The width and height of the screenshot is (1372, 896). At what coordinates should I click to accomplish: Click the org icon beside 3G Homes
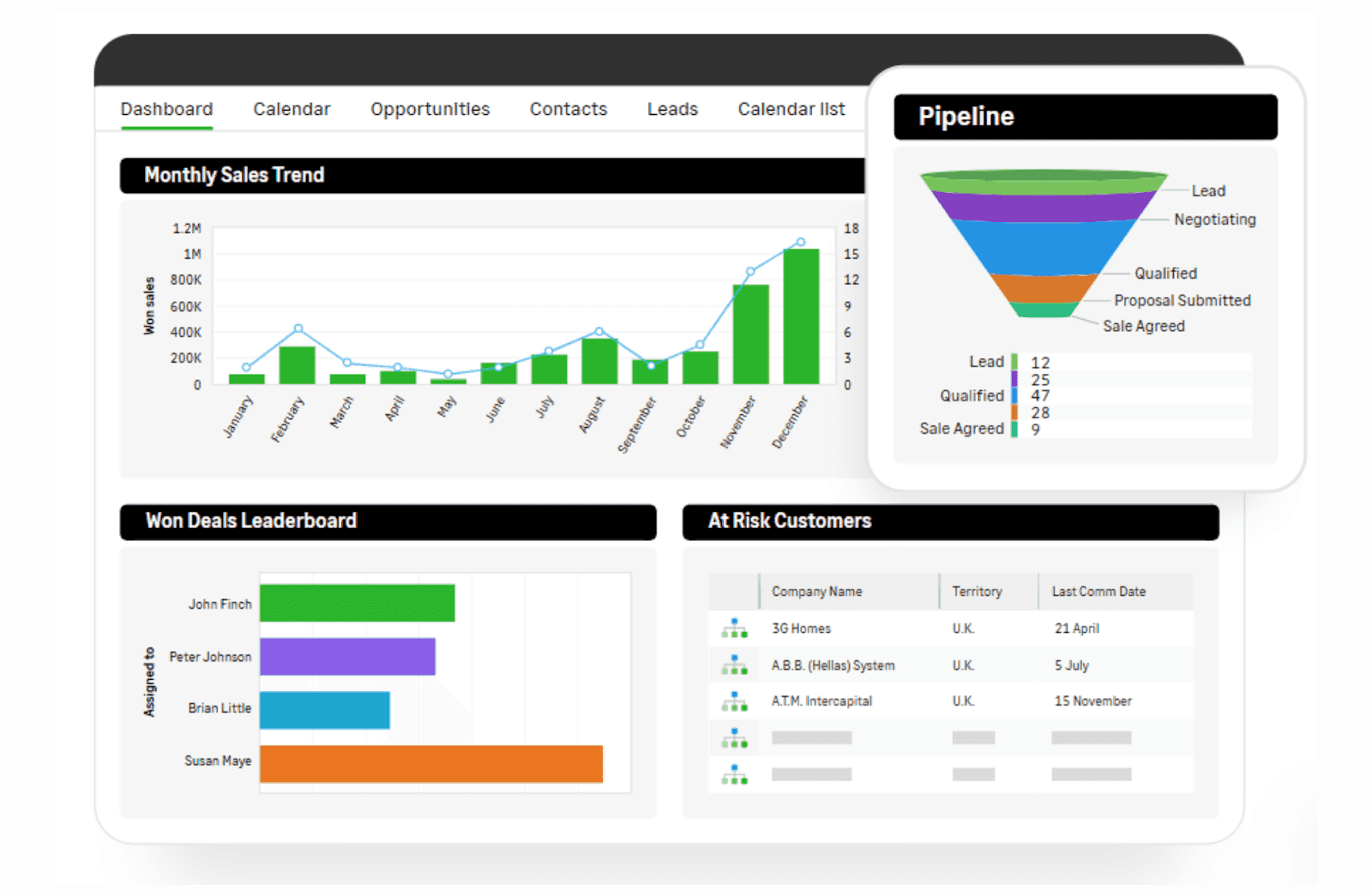tap(734, 628)
